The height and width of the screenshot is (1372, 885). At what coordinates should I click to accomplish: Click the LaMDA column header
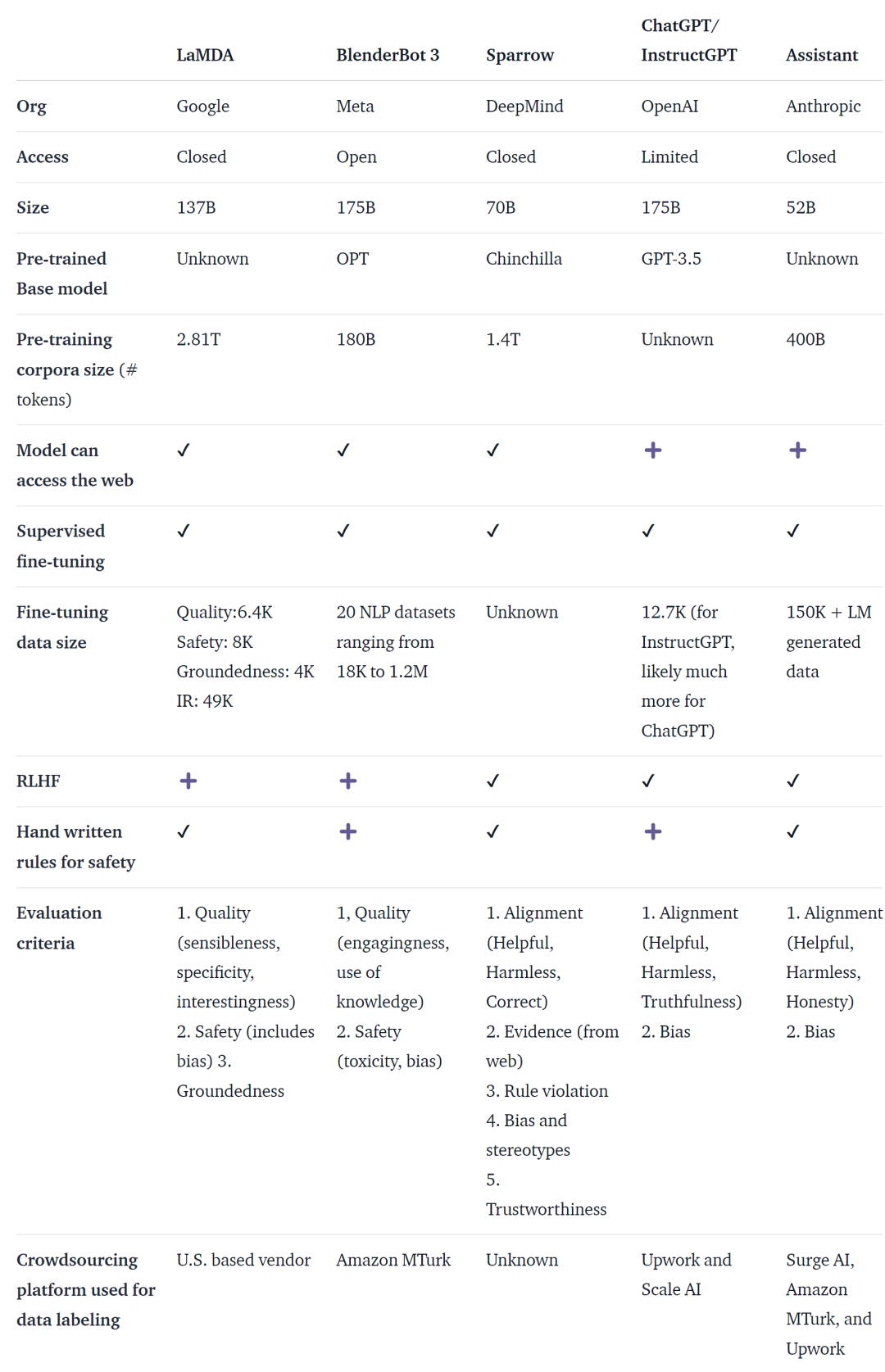click(205, 55)
